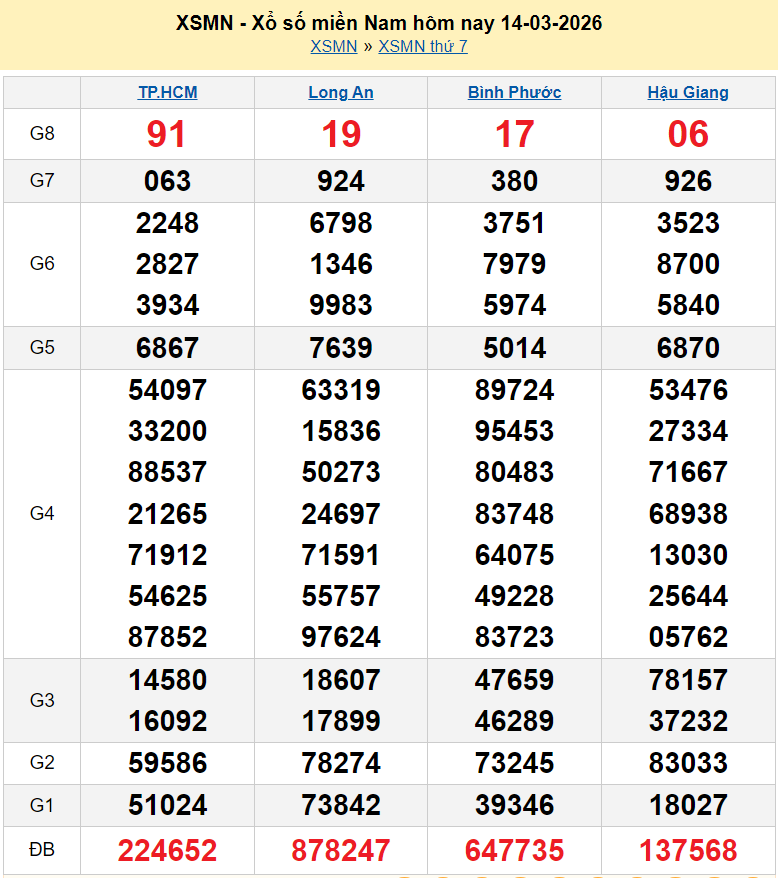Select Long An G7 number 924
Image resolution: width=778 pixels, height=878 pixels.
341,181
